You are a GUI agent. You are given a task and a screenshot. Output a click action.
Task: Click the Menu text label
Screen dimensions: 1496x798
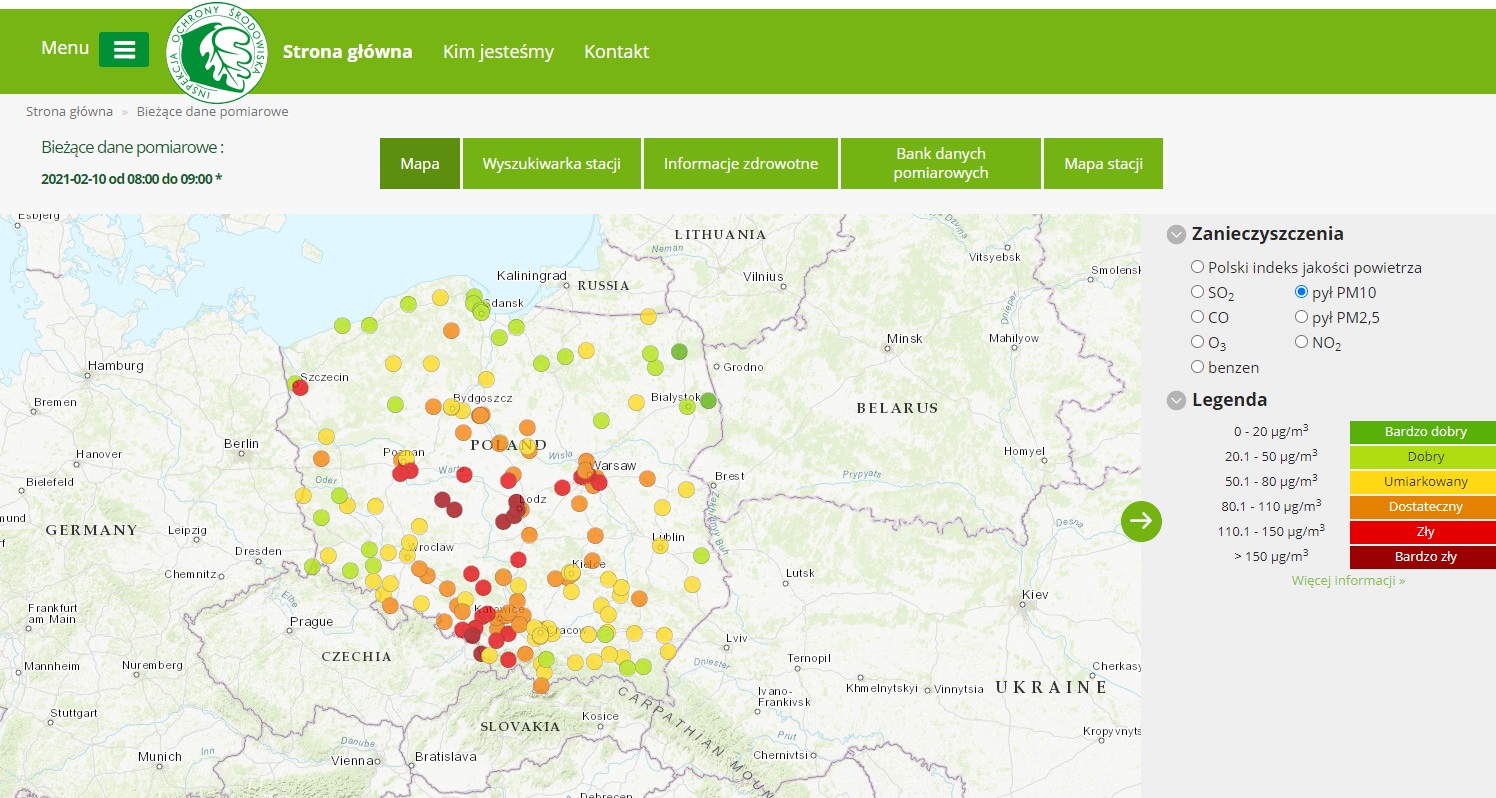65,48
